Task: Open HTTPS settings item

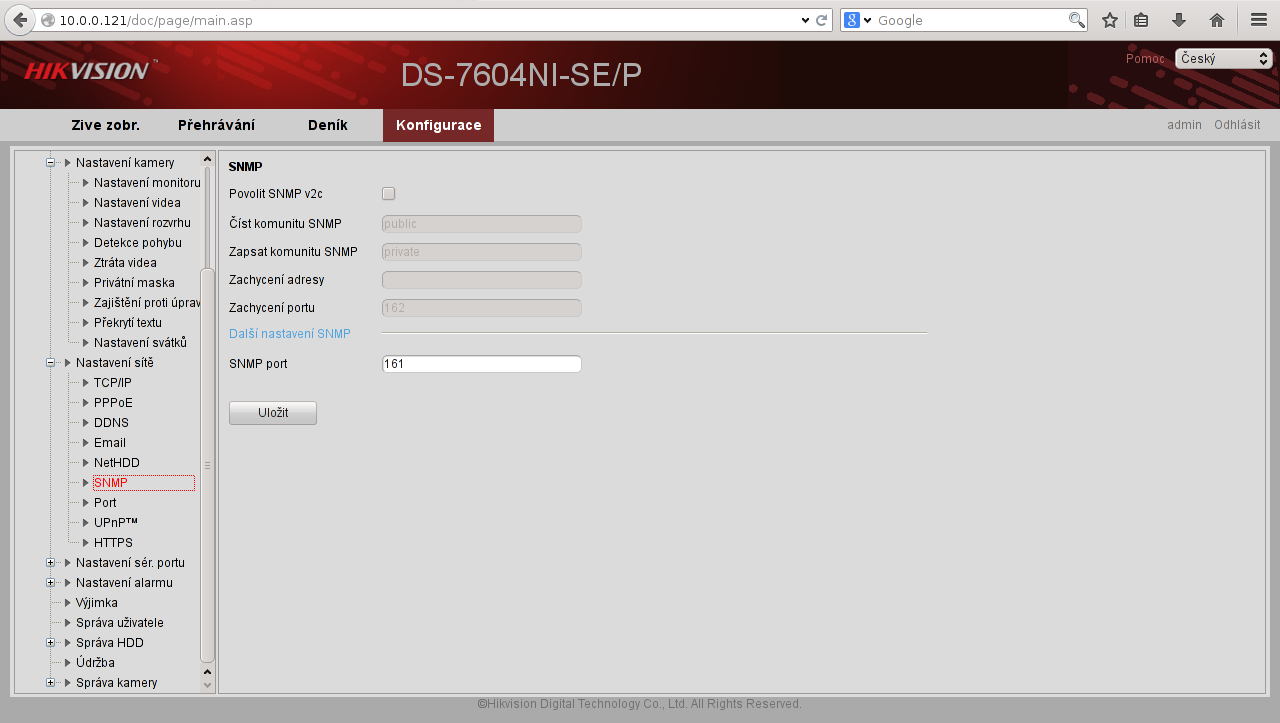Action: point(113,543)
